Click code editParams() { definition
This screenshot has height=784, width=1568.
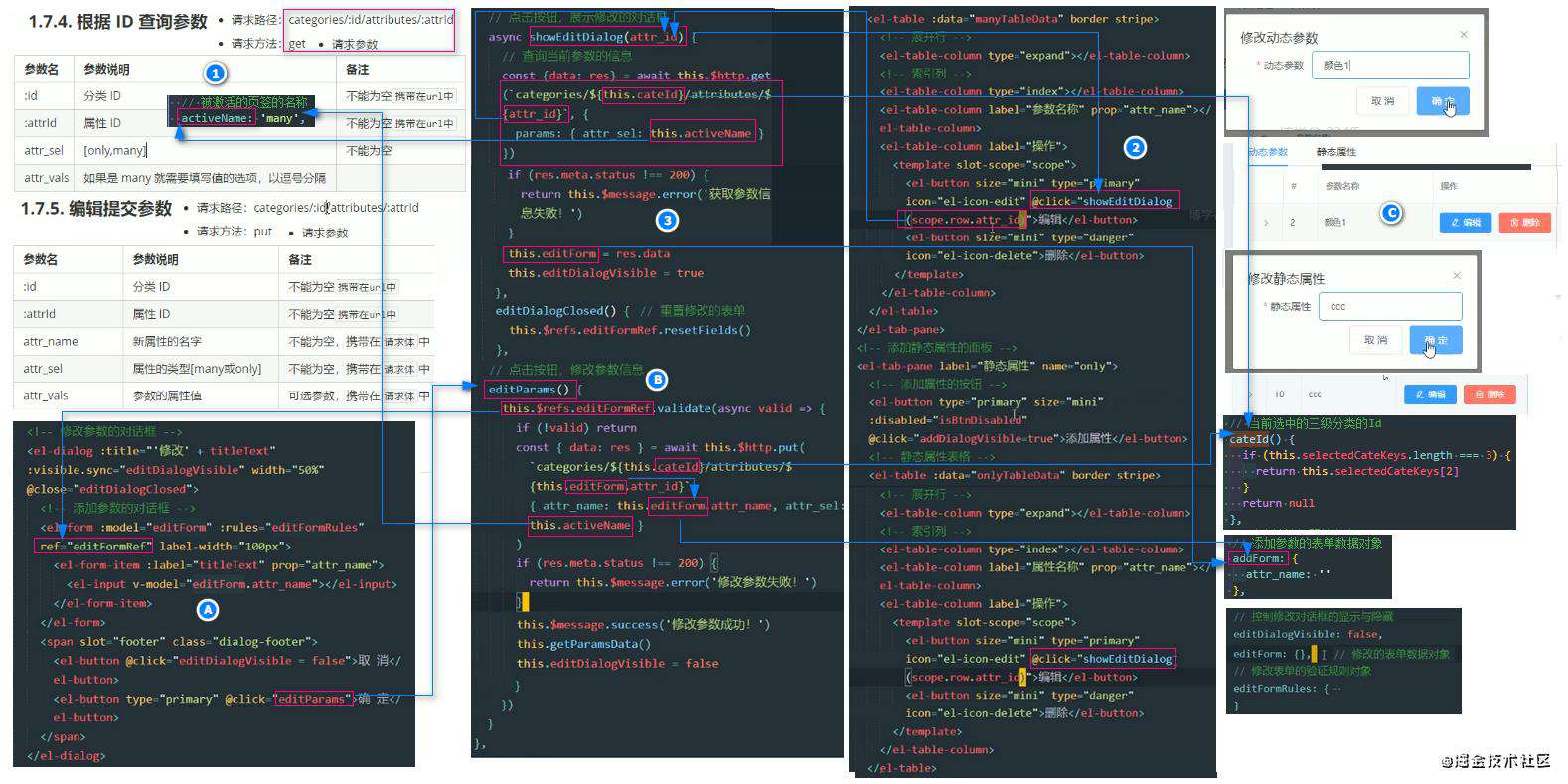[535, 390]
